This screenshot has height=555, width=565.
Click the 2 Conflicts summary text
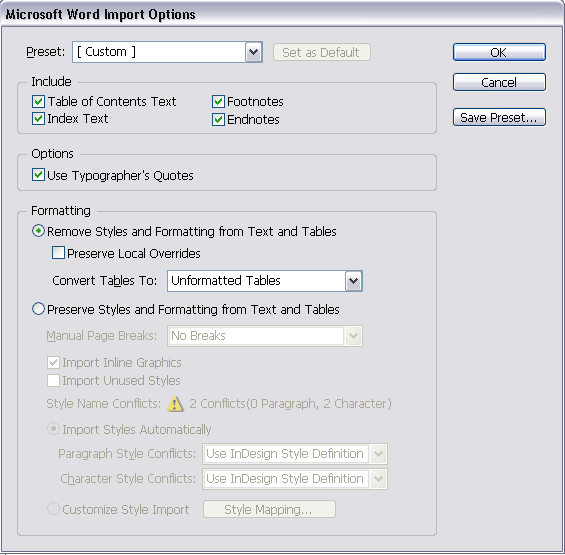point(290,404)
